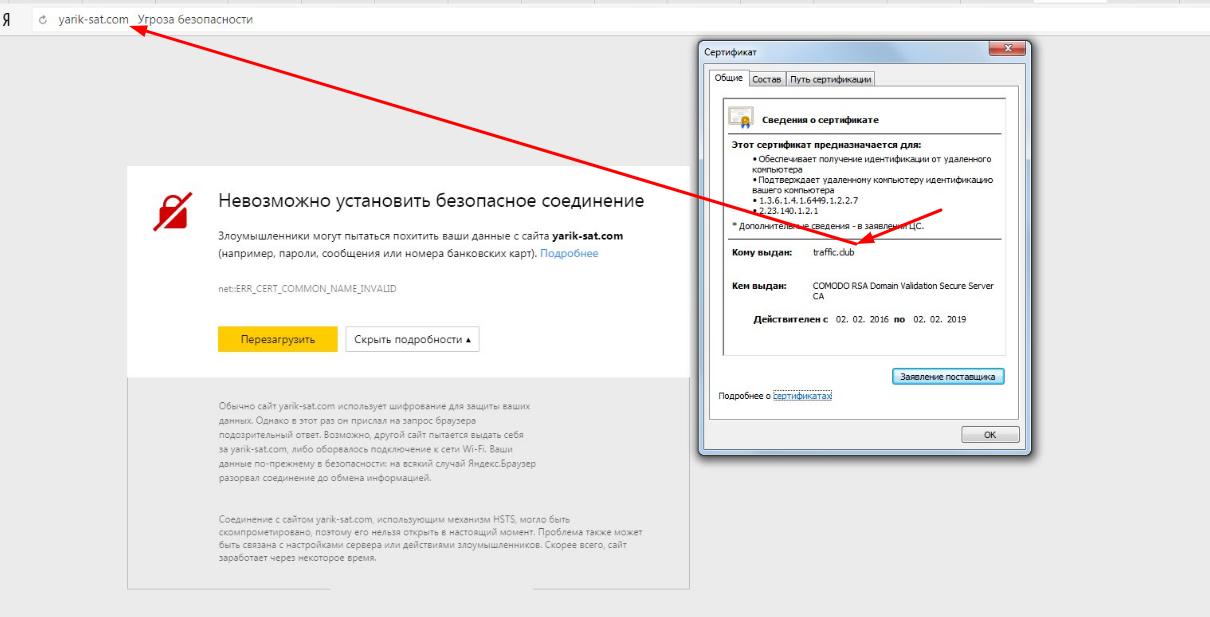Open the Состав tab
This screenshot has width=1210, height=617.
click(x=766, y=79)
